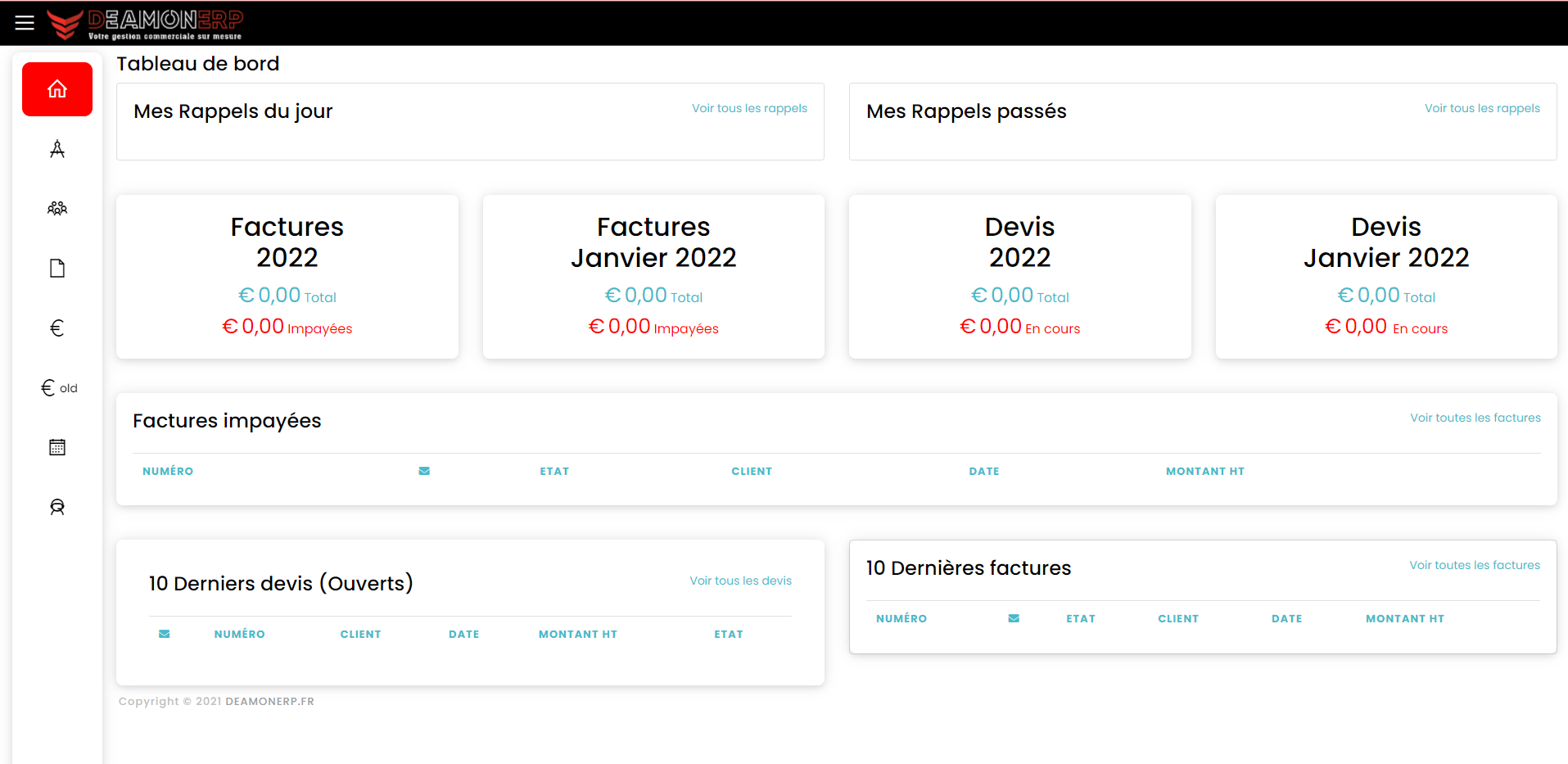The height and width of the screenshot is (764, 1568).
Task: Sort unpaid invoices by CLIENT
Action: click(752, 471)
